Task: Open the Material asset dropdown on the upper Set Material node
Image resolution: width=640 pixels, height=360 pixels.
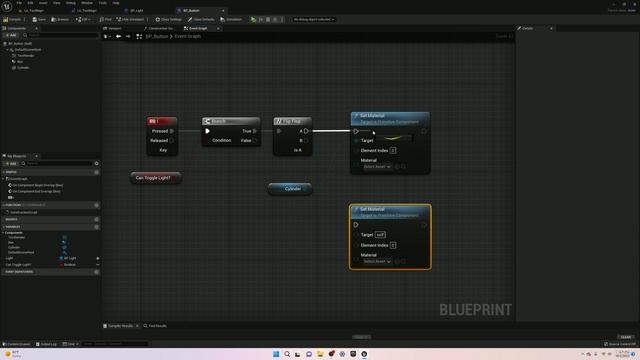Action: coord(377,167)
